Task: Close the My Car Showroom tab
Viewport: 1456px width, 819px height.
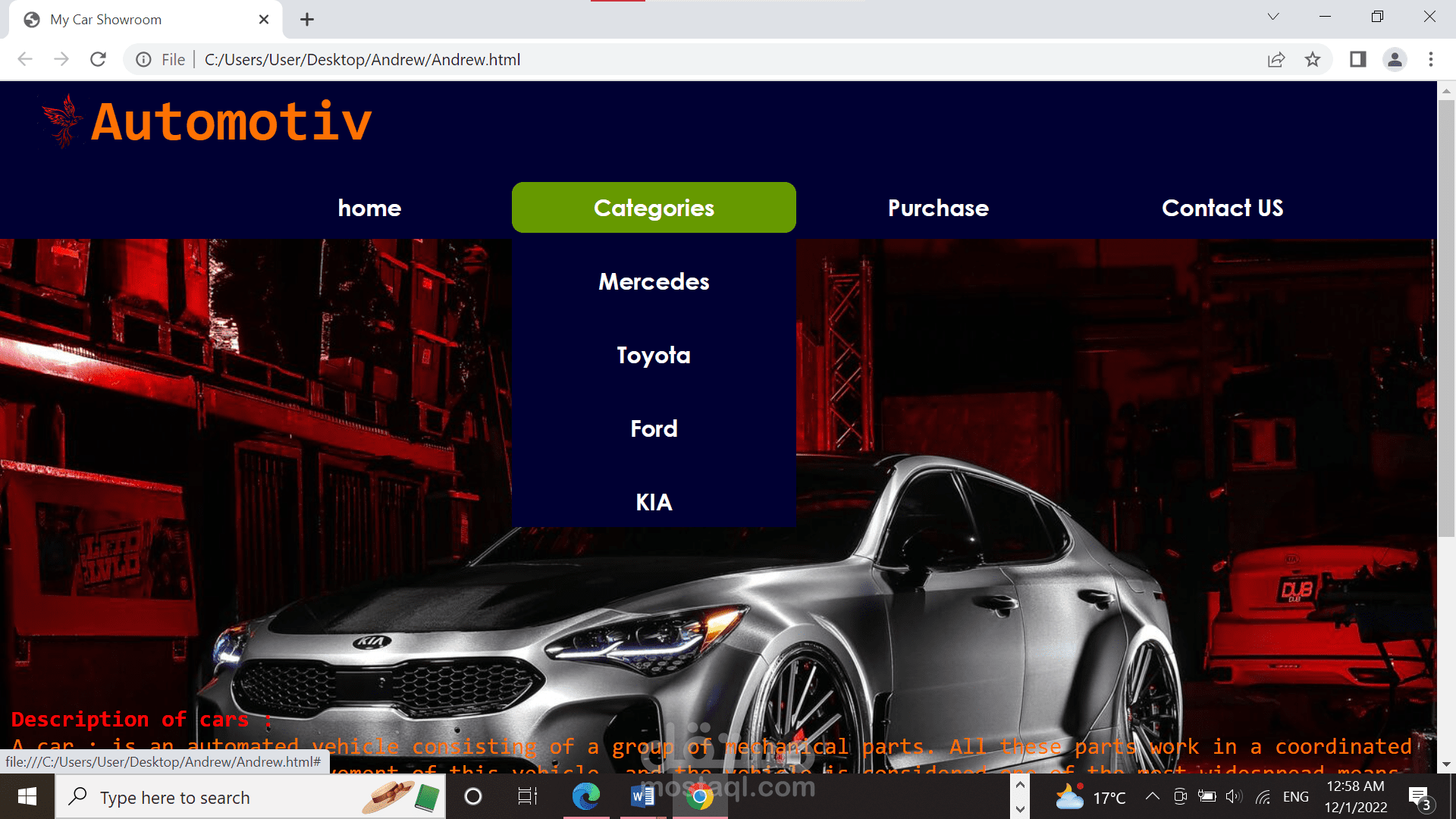Action: (x=264, y=20)
